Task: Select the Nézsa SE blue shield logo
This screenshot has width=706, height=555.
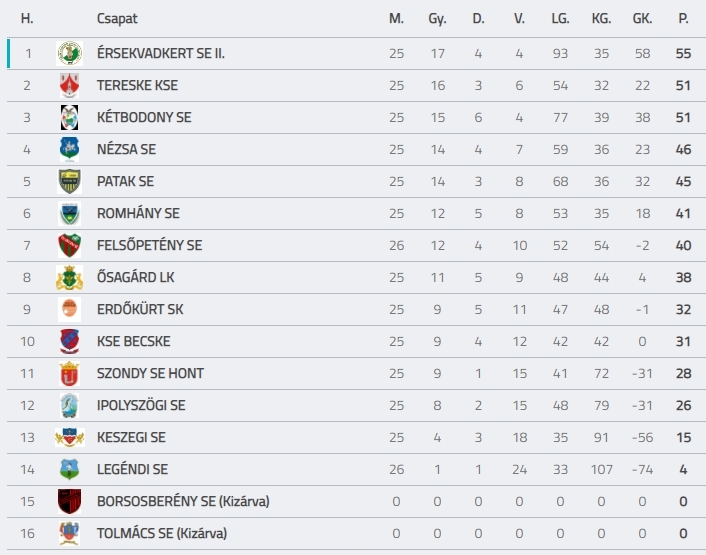Action: pos(69,149)
